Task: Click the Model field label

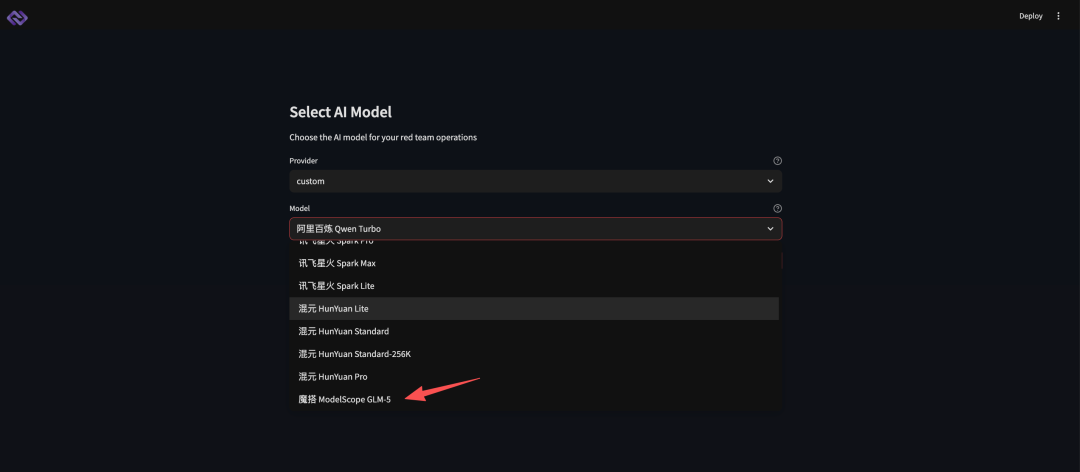Action: [x=299, y=208]
